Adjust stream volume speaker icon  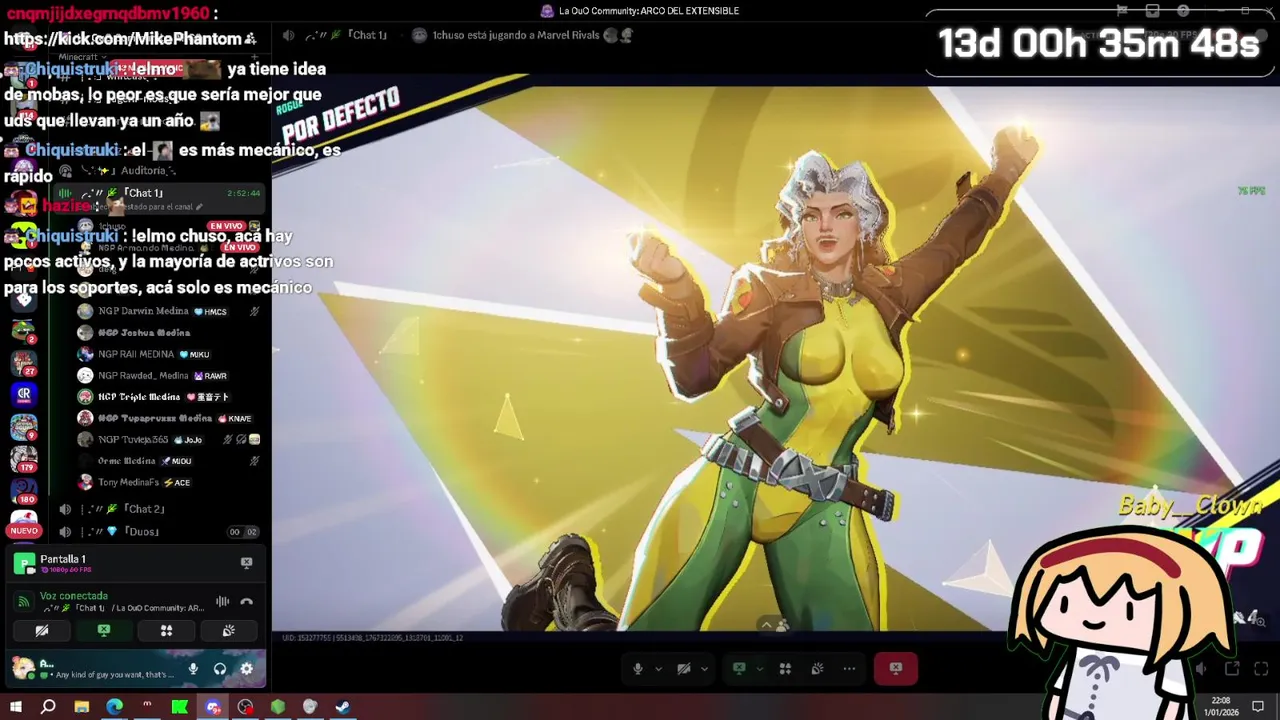[1201, 669]
